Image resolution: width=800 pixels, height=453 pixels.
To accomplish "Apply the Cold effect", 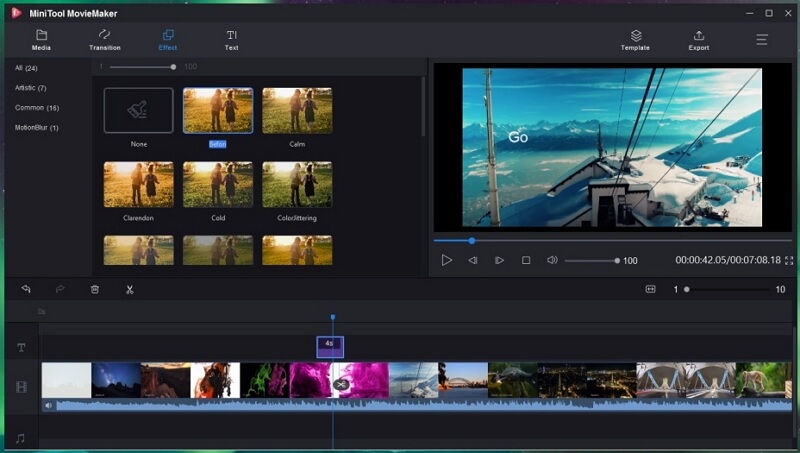I will click(x=218, y=184).
